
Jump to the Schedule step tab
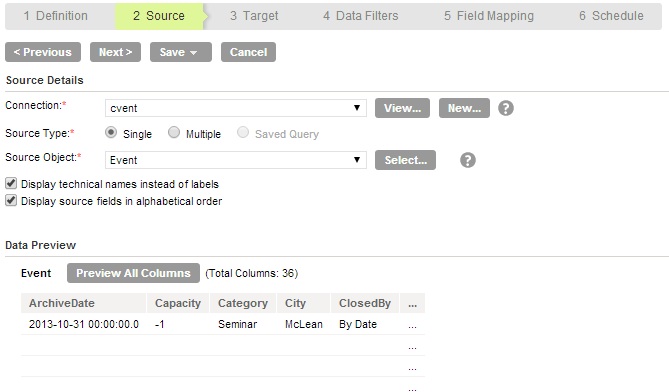point(611,16)
